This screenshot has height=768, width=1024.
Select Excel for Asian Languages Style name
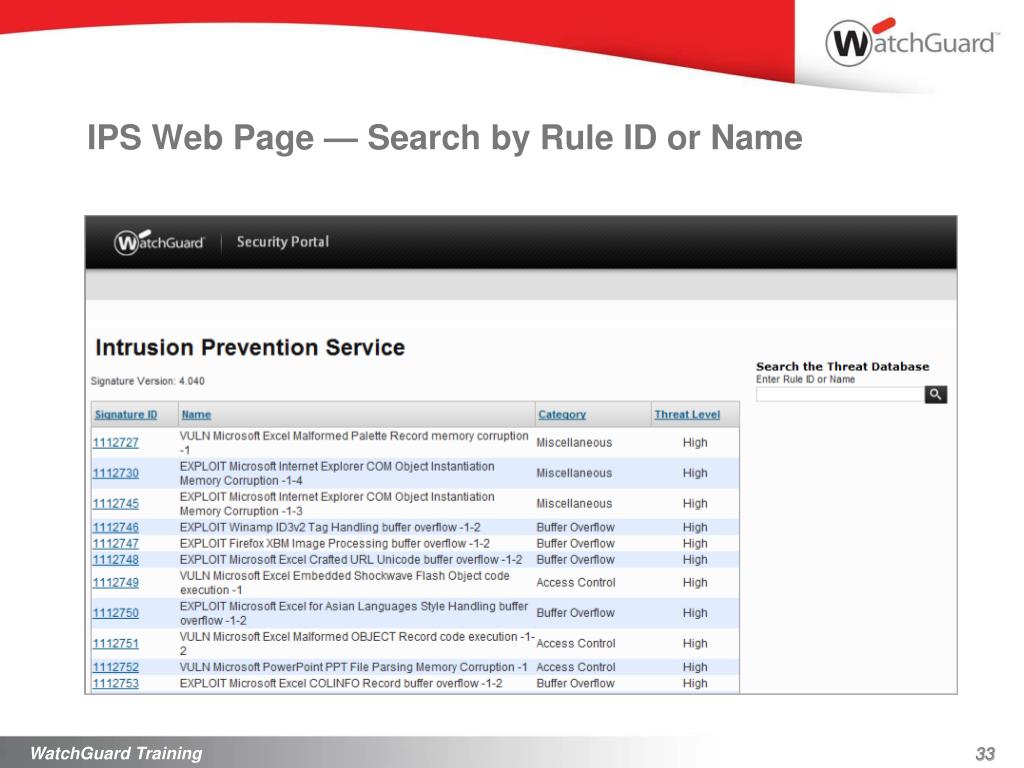click(x=354, y=613)
